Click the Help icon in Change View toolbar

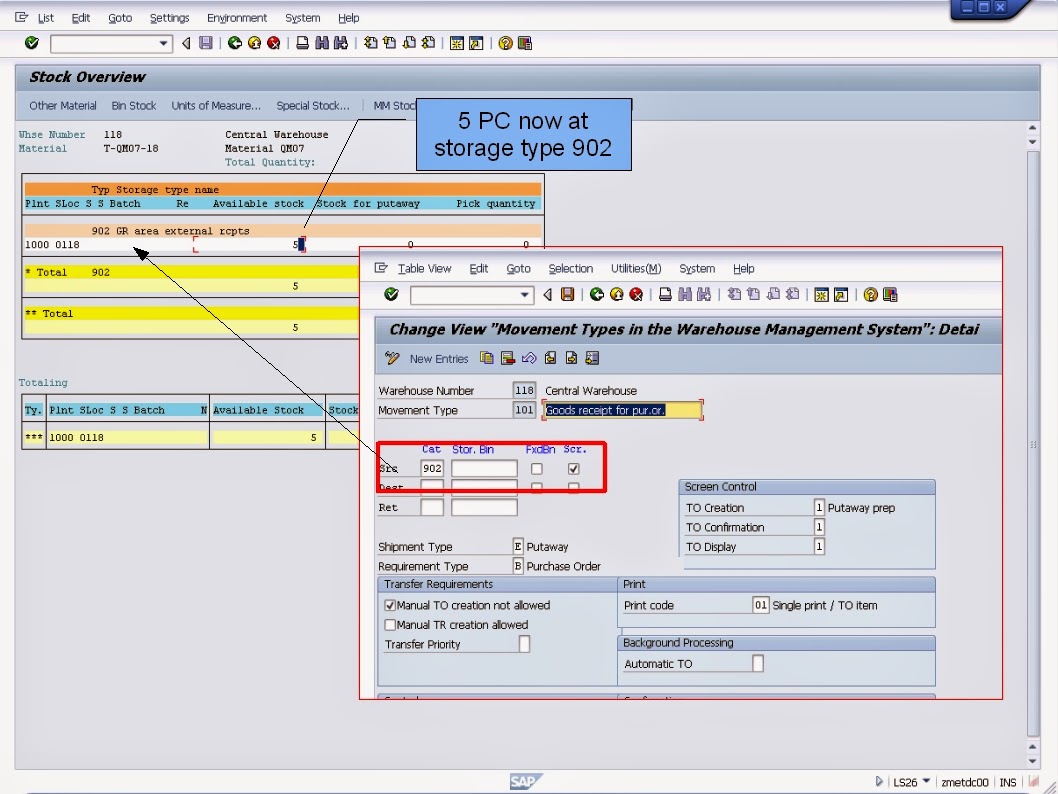pyautogui.click(x=870, y=294)
